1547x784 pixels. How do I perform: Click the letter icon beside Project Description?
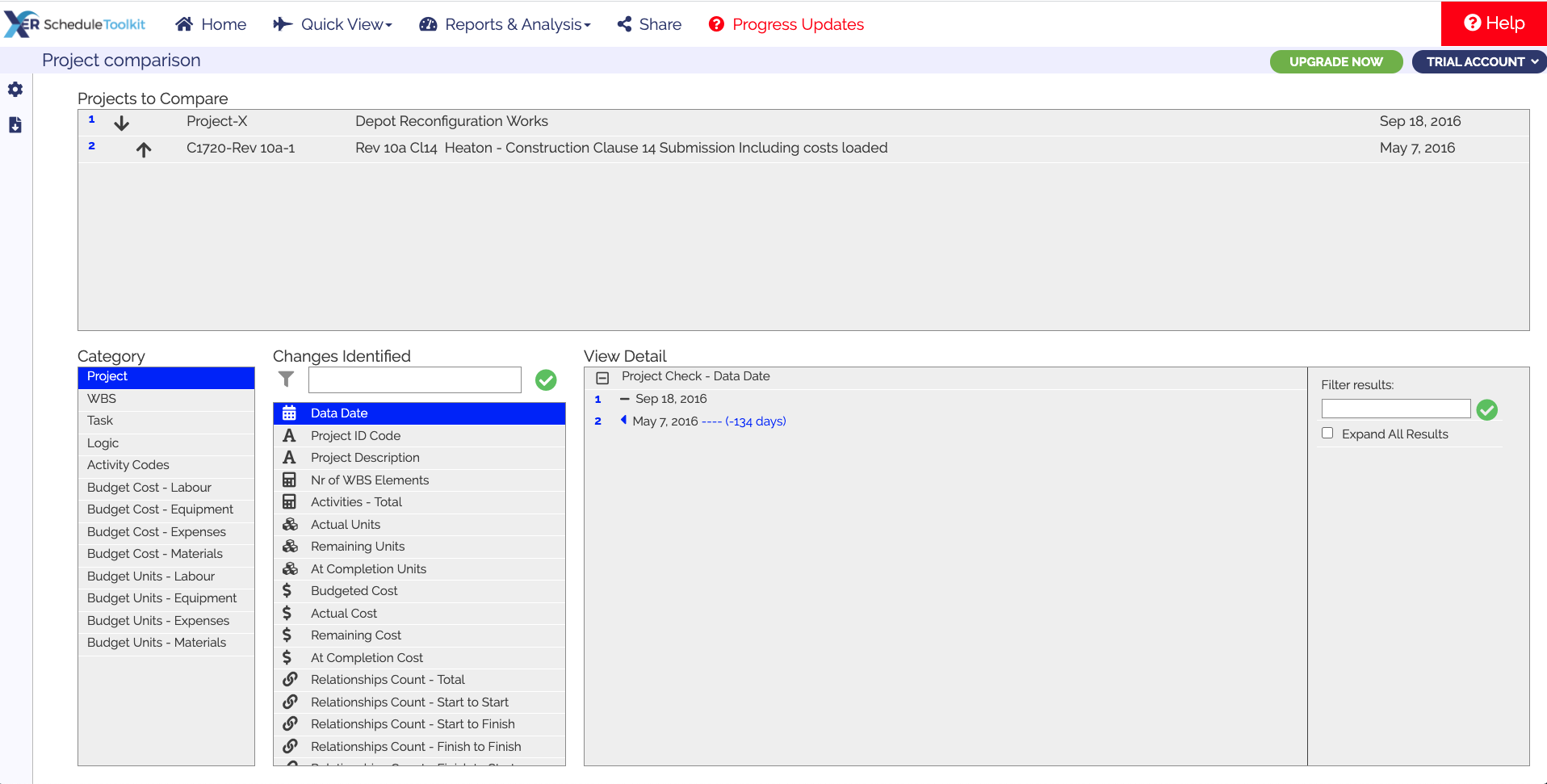tap(289, 458)
